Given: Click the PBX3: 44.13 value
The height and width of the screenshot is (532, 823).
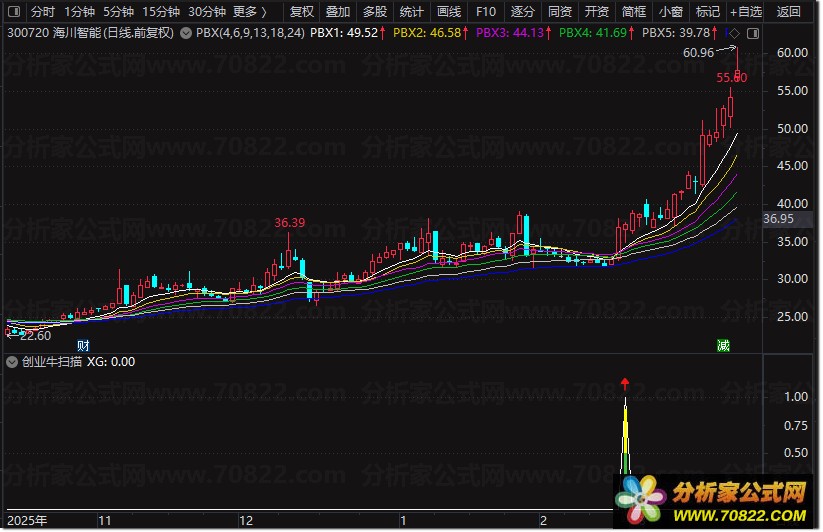Looking at the screenshot, I should (x=510, y=33).
